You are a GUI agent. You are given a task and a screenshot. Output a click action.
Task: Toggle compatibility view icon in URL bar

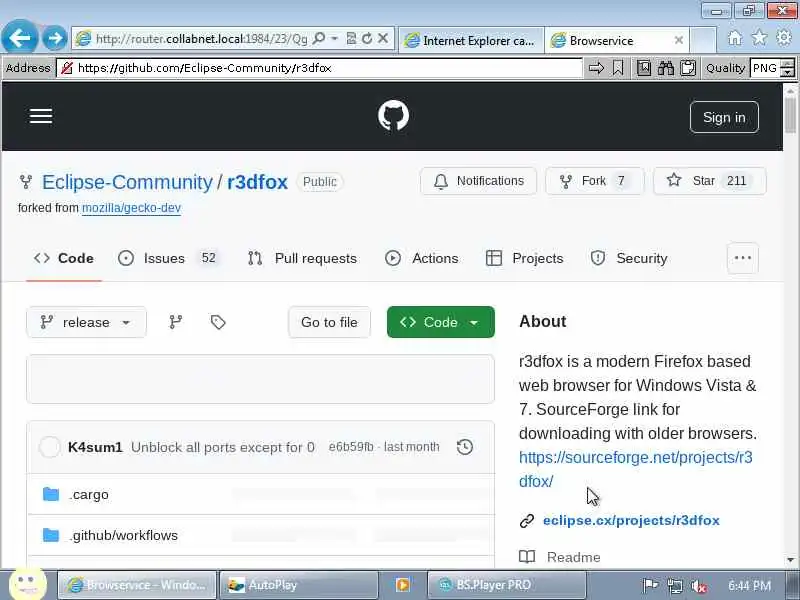point(351,38)
